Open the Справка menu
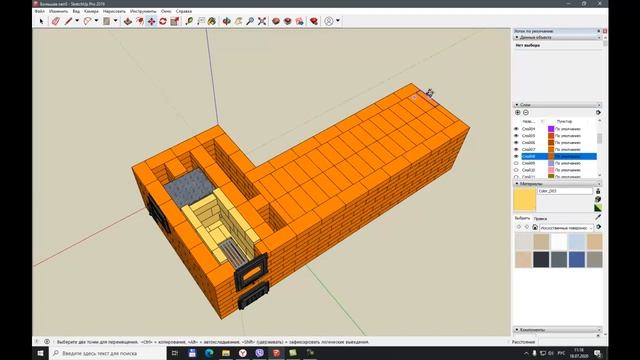 tap(184, 11)
